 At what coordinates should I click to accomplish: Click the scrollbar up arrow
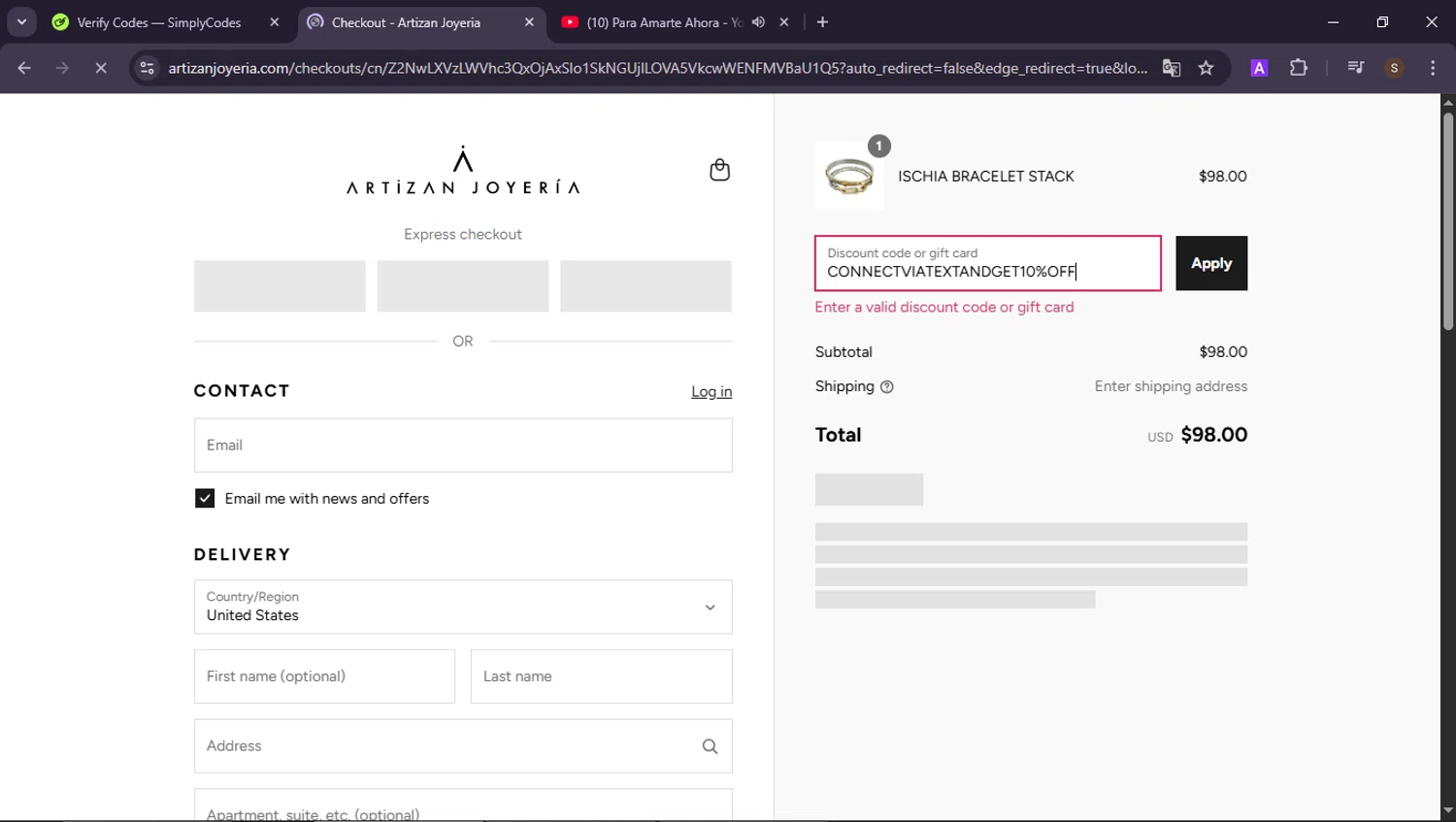pos(1447,102)
